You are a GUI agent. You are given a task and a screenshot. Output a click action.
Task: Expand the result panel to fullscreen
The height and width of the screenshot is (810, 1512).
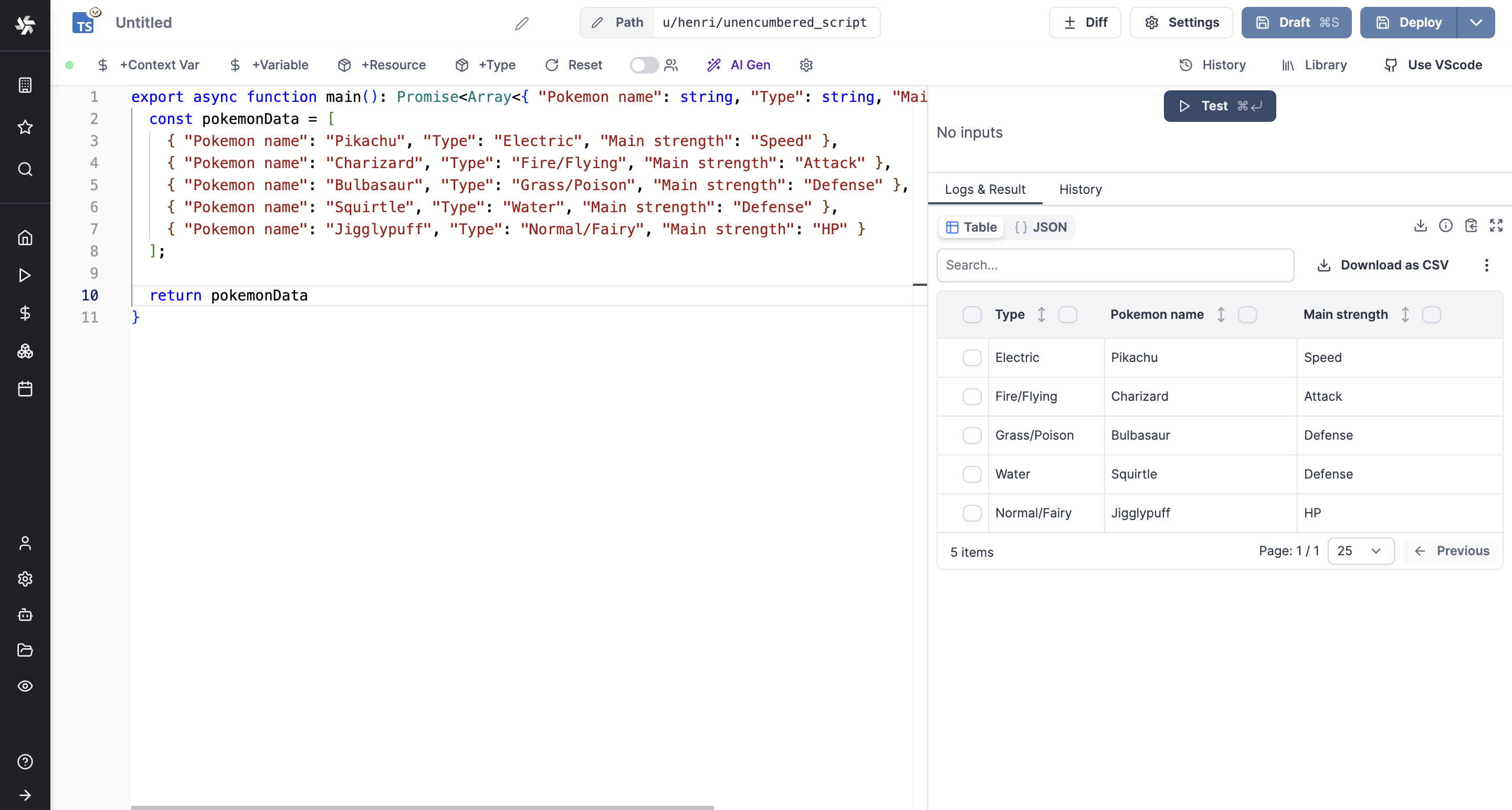1496,225
